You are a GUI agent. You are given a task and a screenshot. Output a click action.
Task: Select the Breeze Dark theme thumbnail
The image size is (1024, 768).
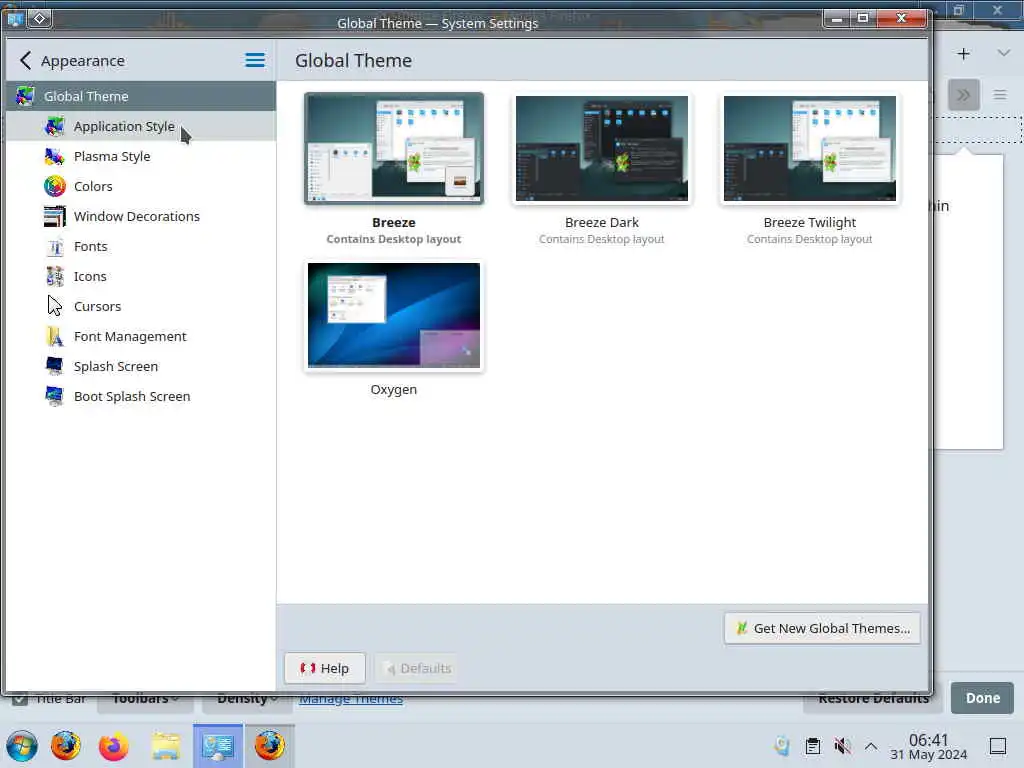point(601,148)
